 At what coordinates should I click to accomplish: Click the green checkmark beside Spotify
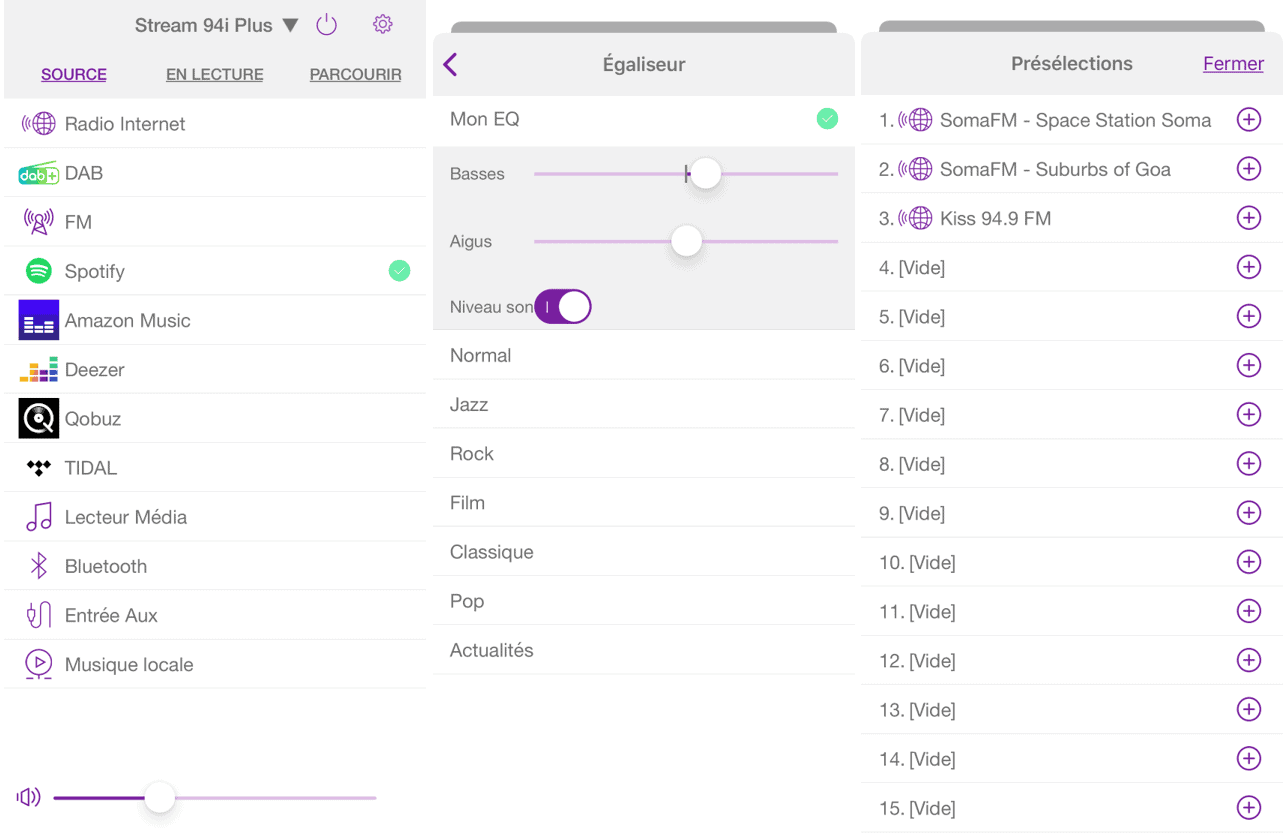point(399,271)
